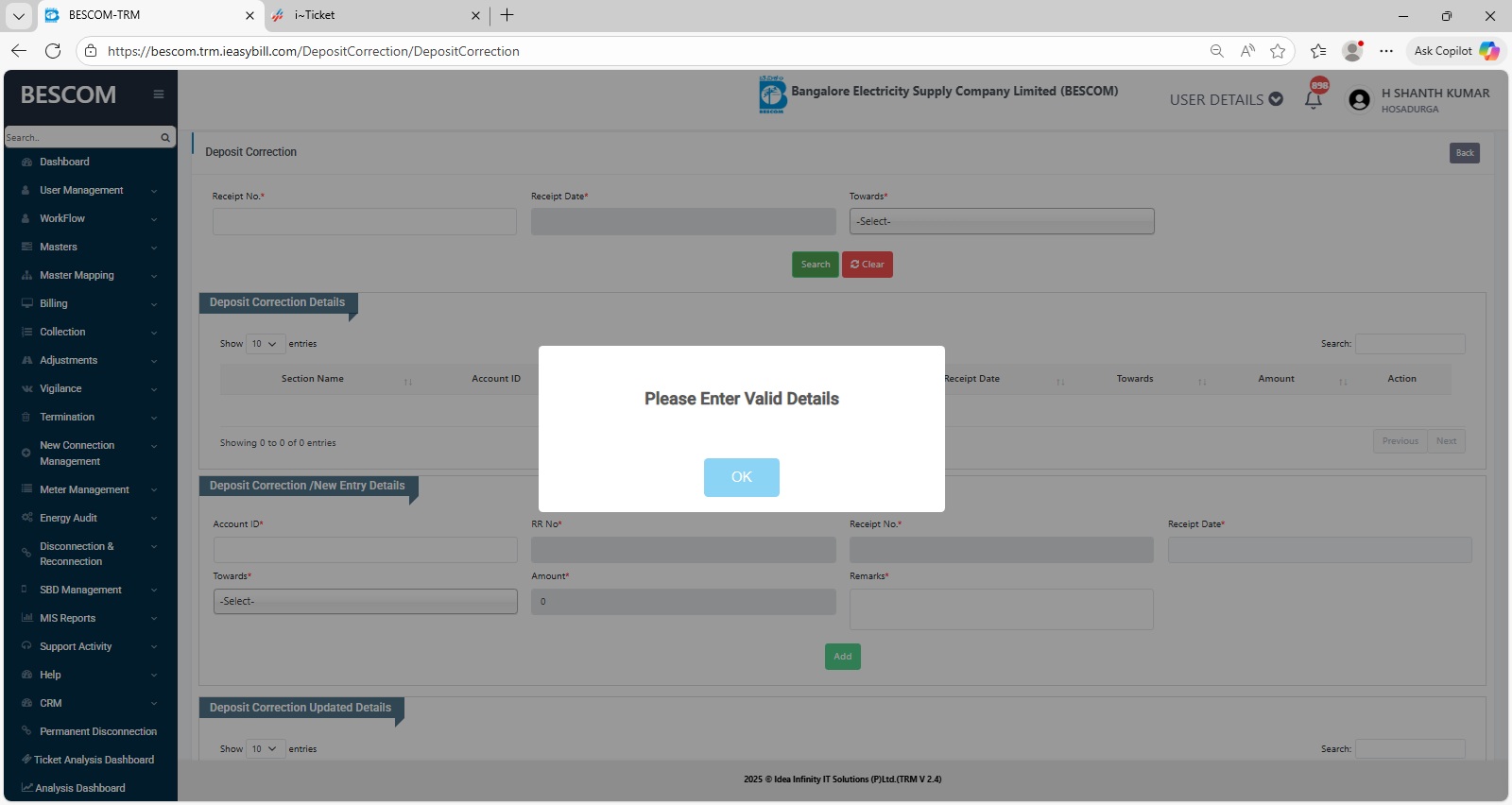The height and width of the screenshot is (805, 1512).
Task: Click the Account ID input field
Action: [x=365, y=550]
